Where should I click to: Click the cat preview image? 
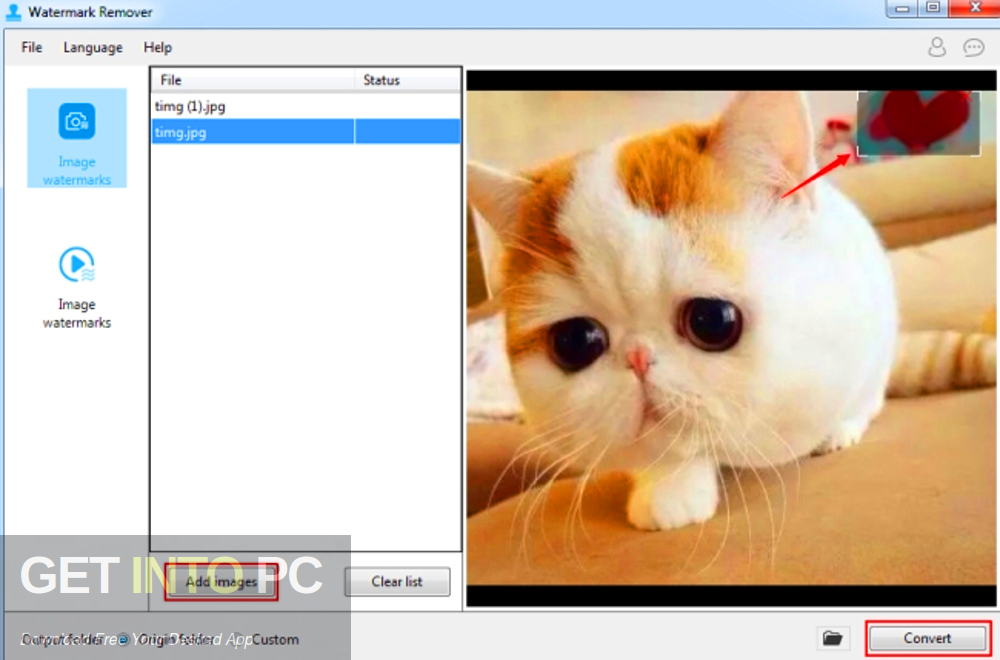pos(731,337)
